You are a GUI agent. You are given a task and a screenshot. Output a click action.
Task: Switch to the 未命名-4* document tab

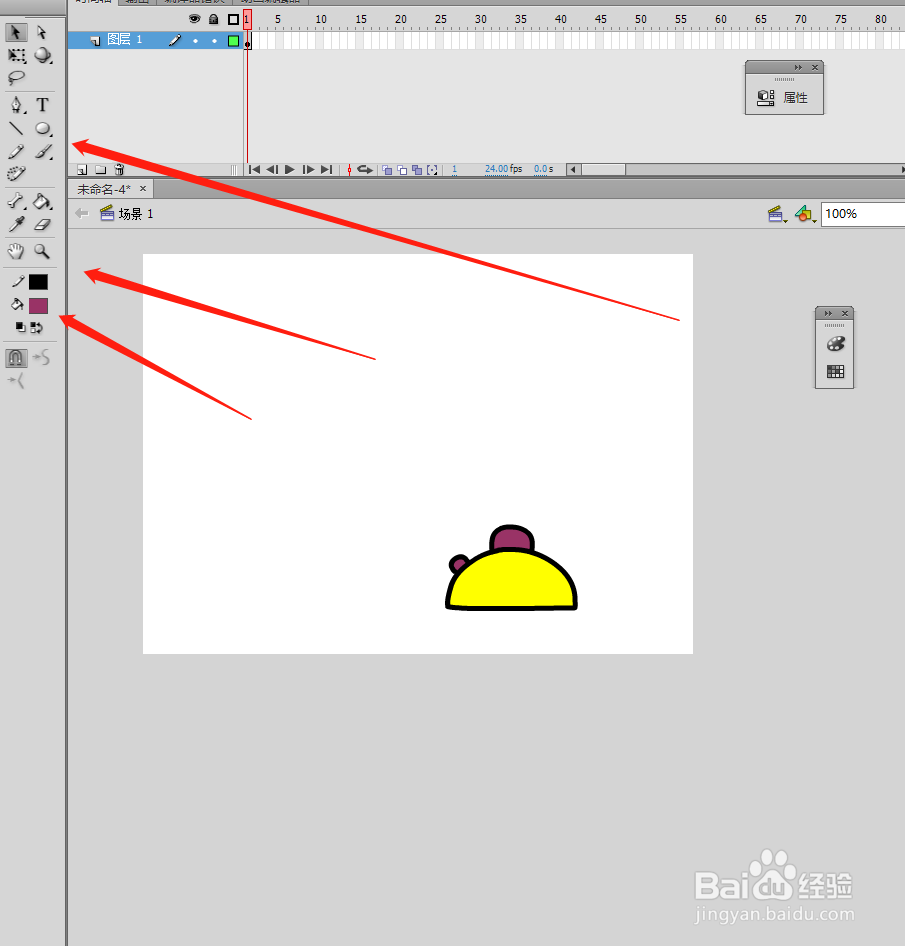click(104, 189)
